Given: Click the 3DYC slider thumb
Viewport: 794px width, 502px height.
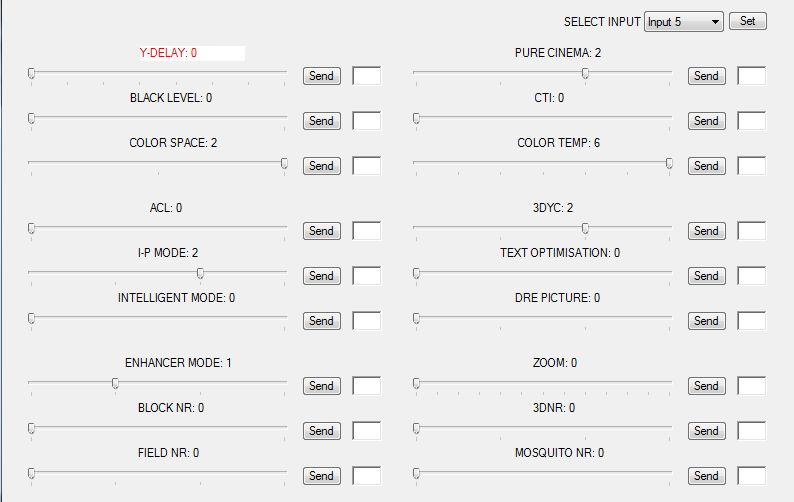Looking at the screenshot, I should [x=586, y=228].
